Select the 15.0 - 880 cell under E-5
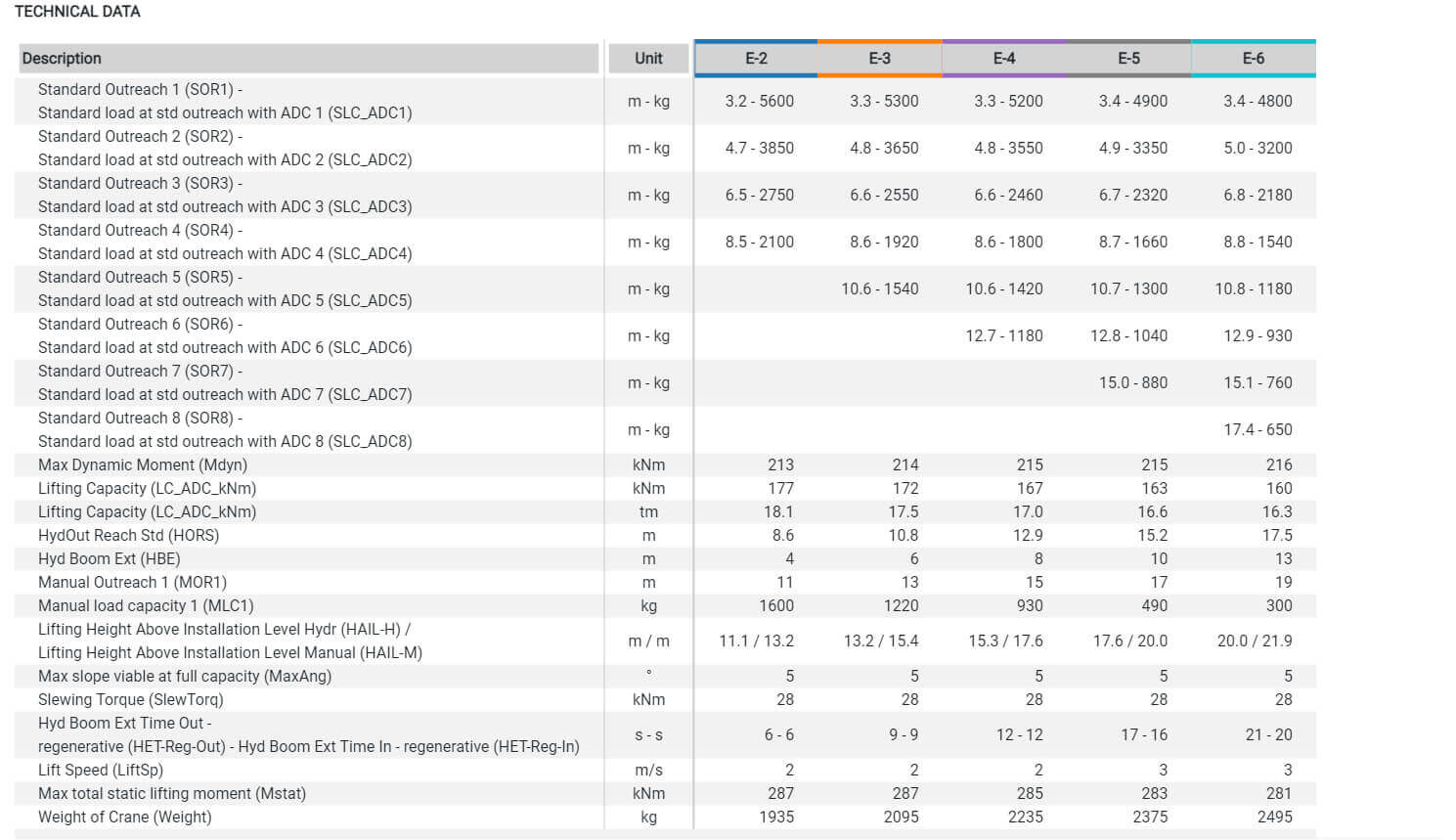 tap(1132, 383)
